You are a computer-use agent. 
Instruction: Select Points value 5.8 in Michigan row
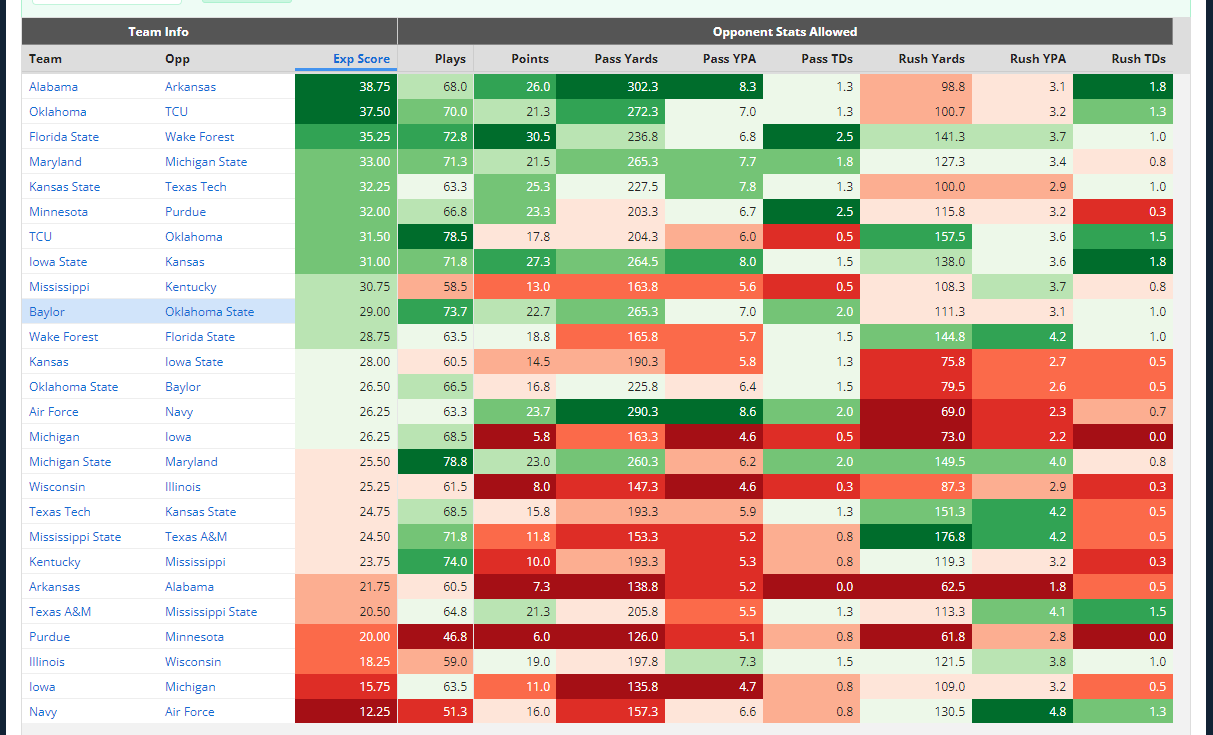(514, 437)
